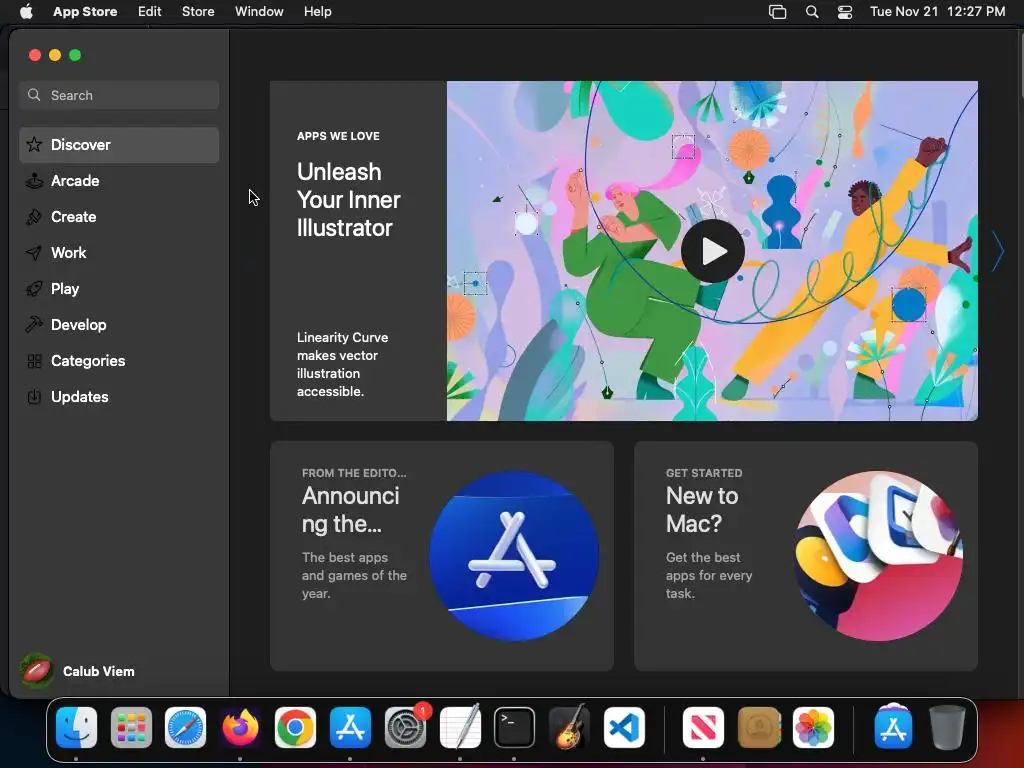Image resolution: width=1024 pixels, height=768 pixels.
Task: Open the Discover section in sidebar
Action: (x=119, y=145)
